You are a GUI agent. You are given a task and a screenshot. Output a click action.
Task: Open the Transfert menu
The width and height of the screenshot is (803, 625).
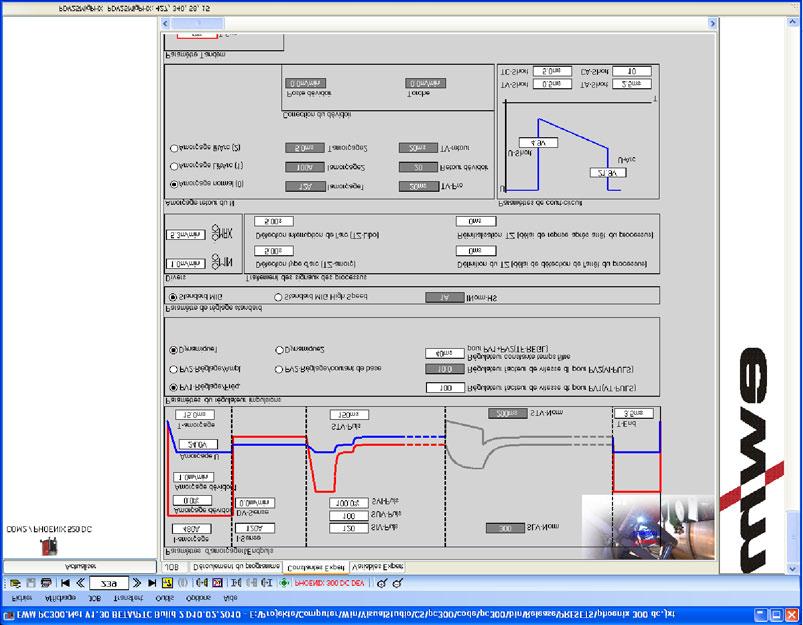128,598
